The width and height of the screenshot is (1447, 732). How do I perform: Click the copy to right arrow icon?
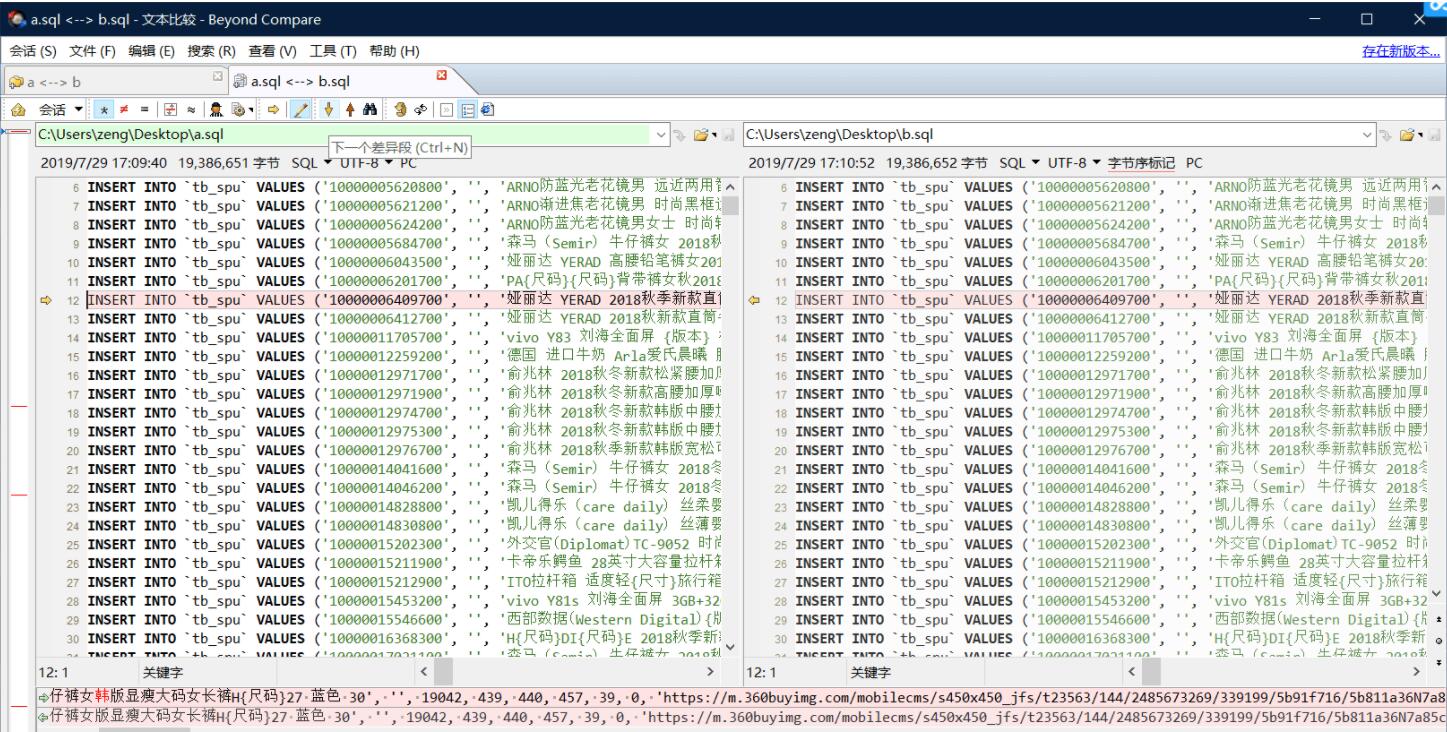pos(274,109)
